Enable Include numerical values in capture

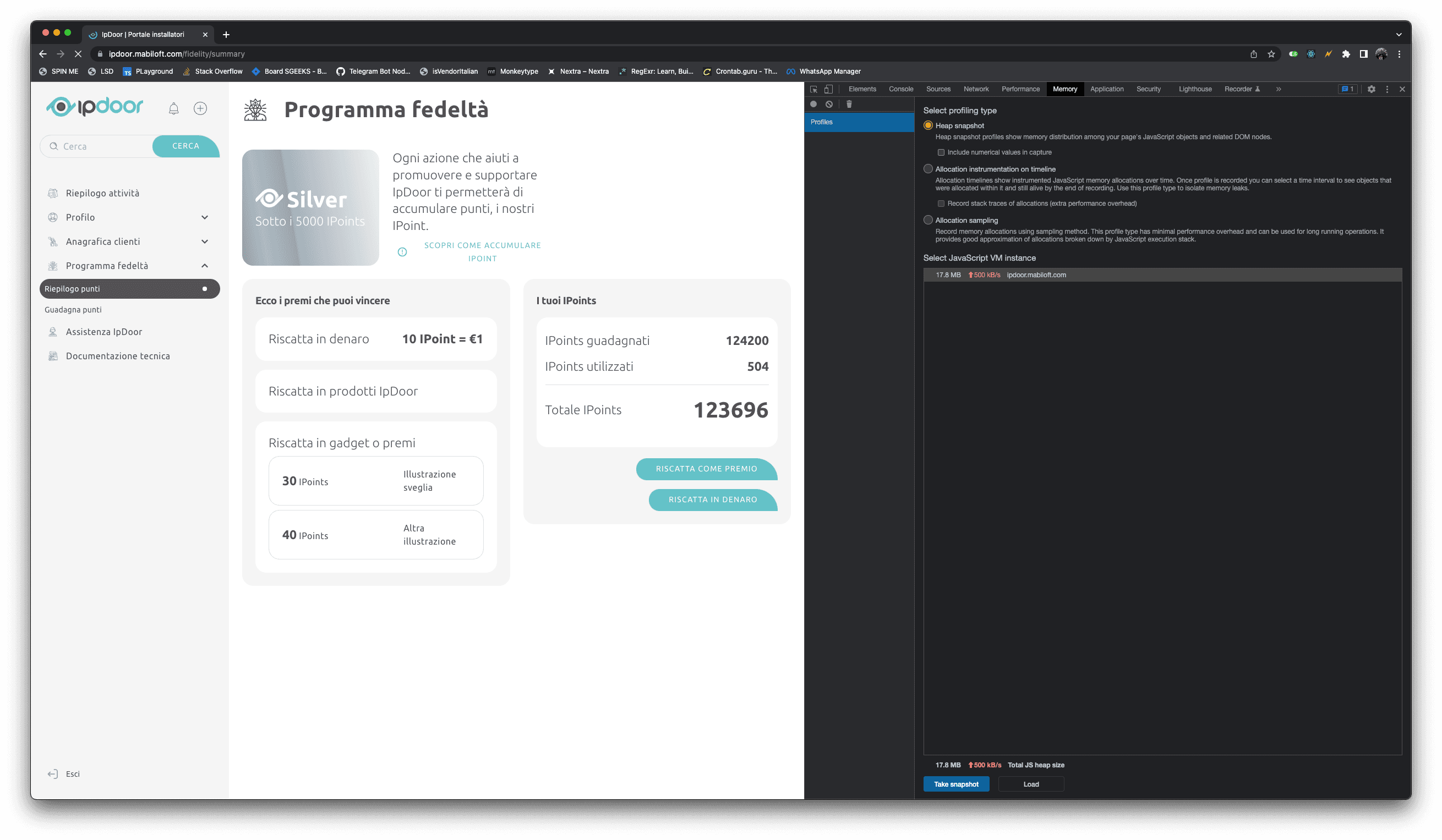941,153
